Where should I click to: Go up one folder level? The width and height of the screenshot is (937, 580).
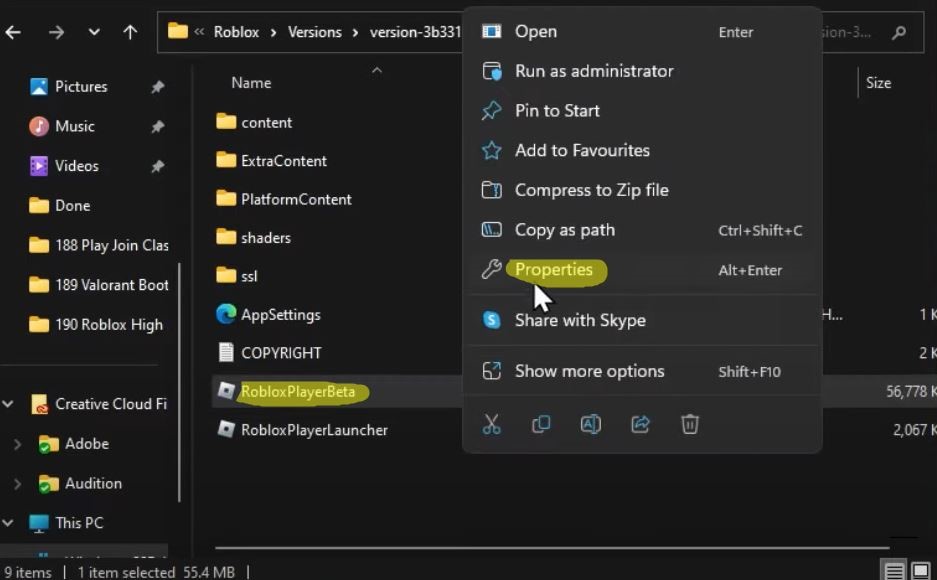click(130, 32)
